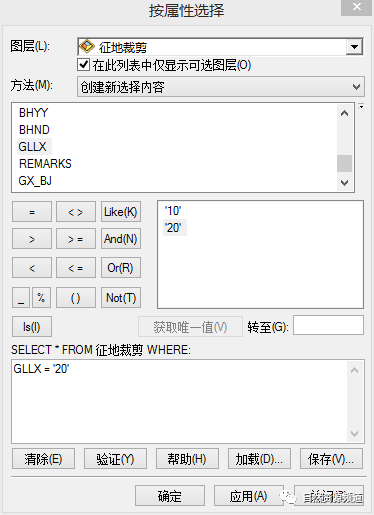This screenshot has width=374, height=515.
Task: Insert the And(N) operator
Action: coord(121,239)
